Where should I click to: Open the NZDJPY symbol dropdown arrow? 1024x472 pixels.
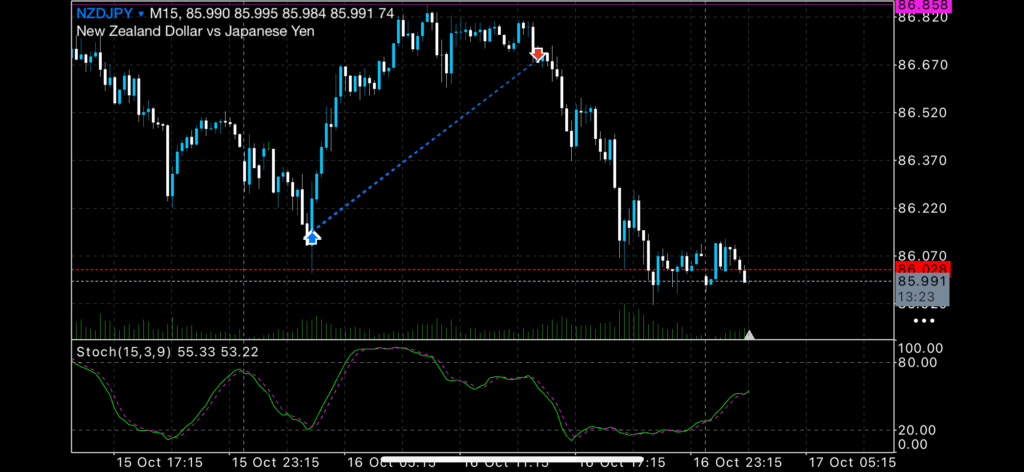pyautogui.click(x=141, y=13)
